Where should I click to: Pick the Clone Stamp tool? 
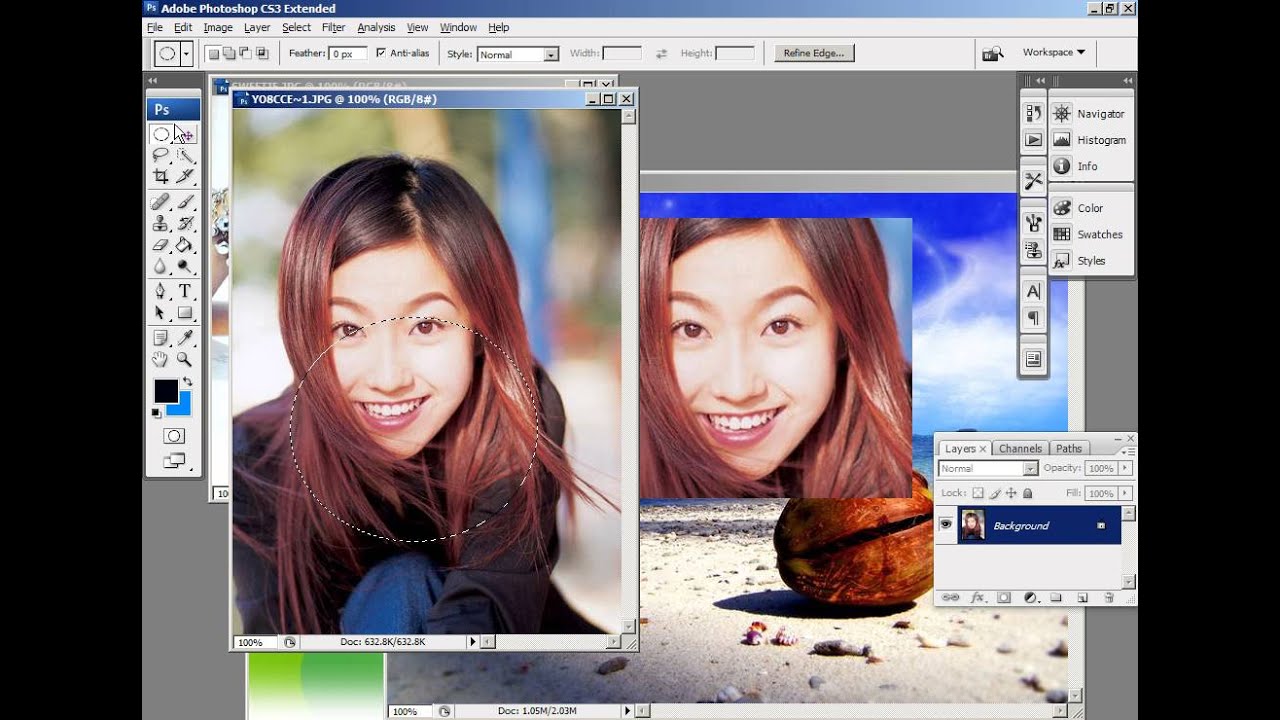(160, 223)
